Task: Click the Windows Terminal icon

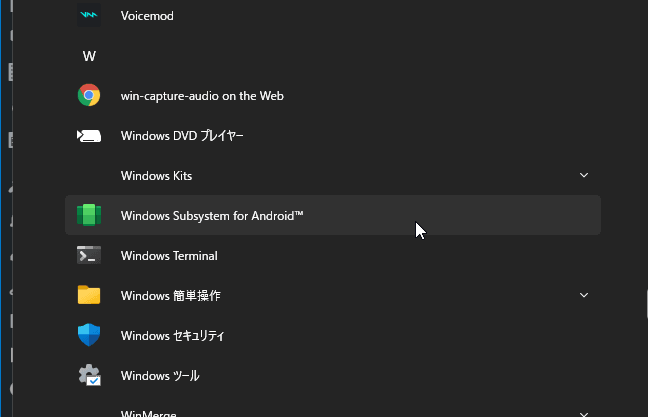Action: tap(89, 256)
